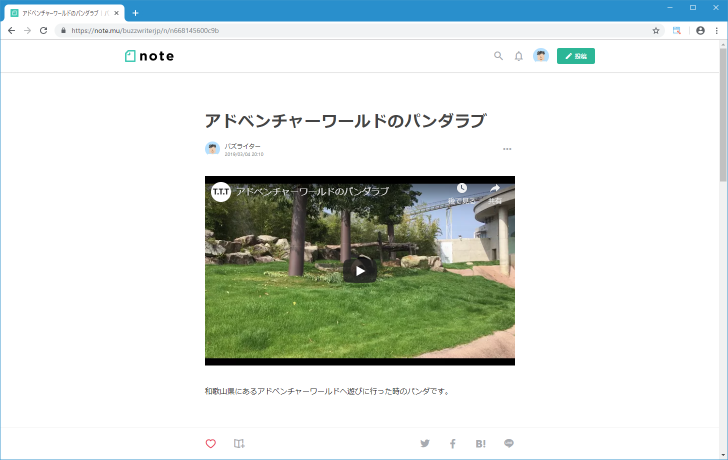Open a new browser tab
The height and width of the screenshot is (460, 728).
[x=135, y=13]
